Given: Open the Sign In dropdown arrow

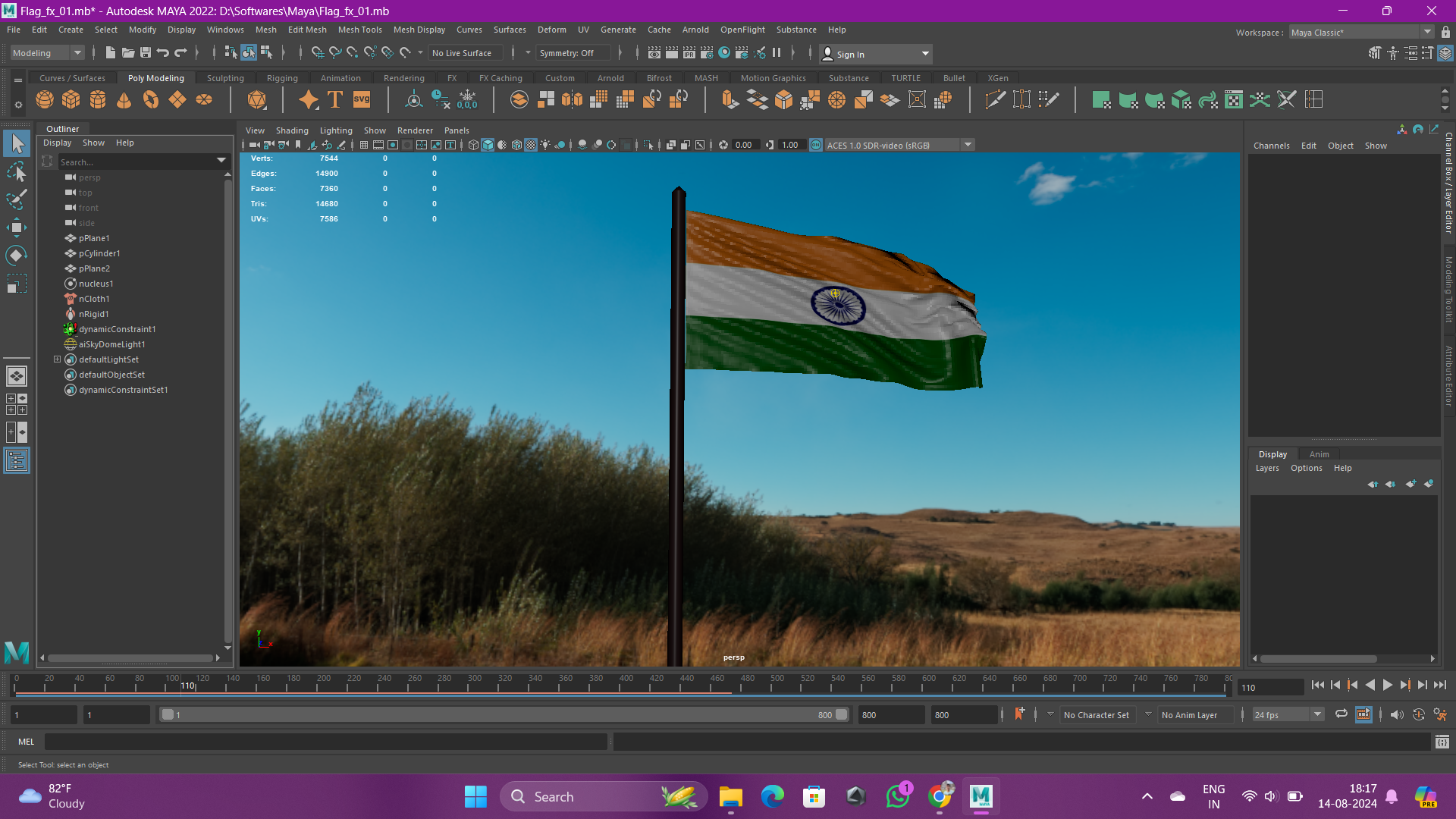Looking at the screenshot, I should pyautogui.click(x=925, y=54).
